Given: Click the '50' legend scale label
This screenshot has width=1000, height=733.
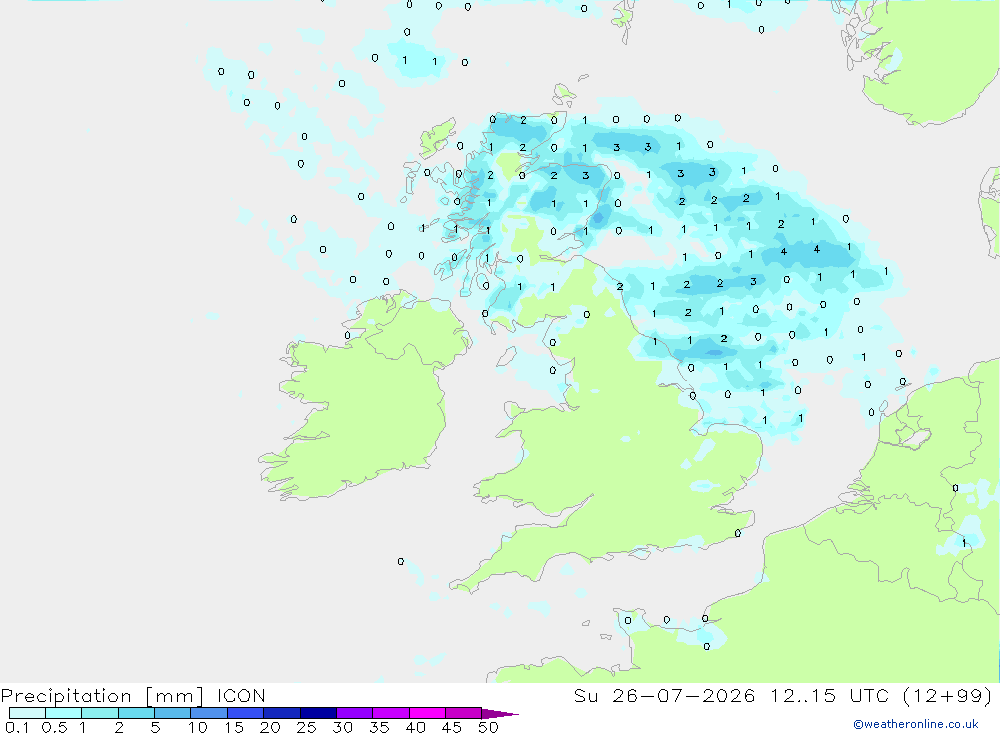Looking at the screenshot, I should point(488,727).
